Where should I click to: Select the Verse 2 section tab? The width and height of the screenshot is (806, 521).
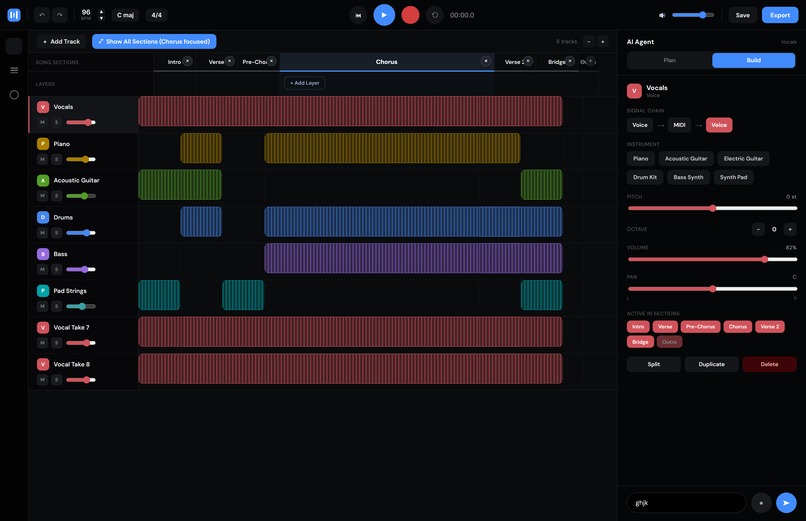514,62
